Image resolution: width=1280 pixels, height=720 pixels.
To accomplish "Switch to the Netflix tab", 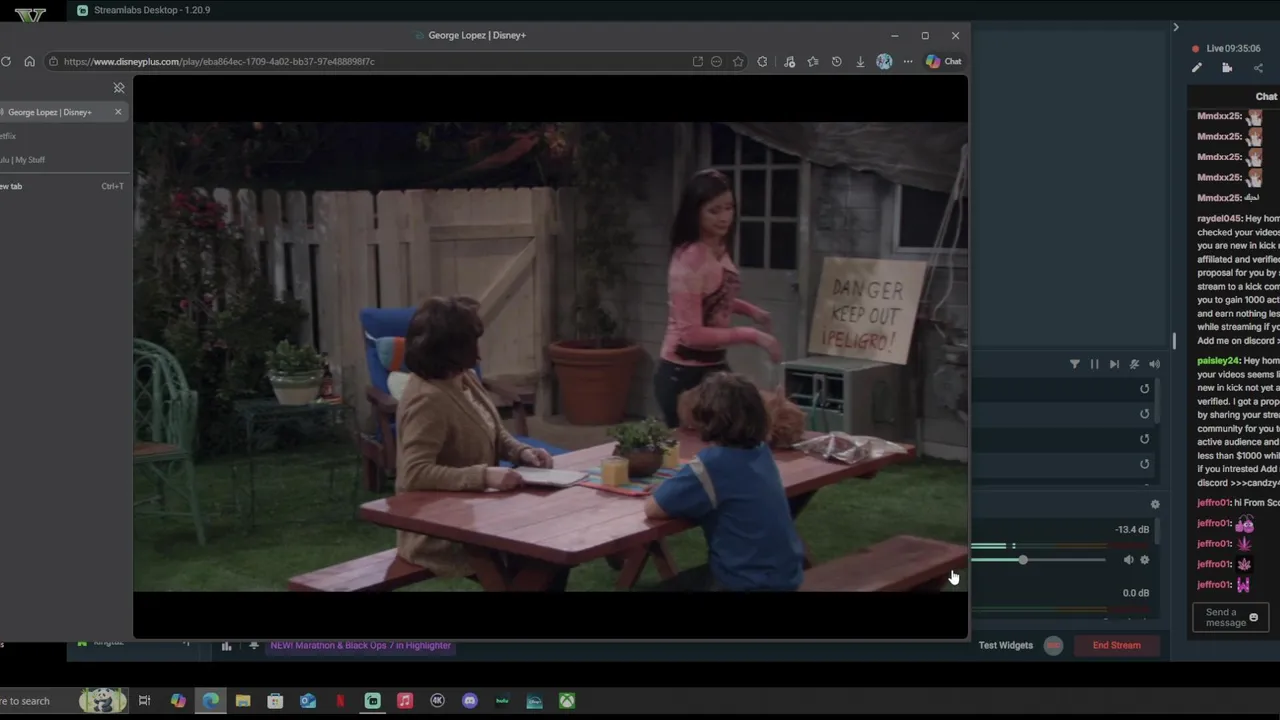I will coord(62,136).
